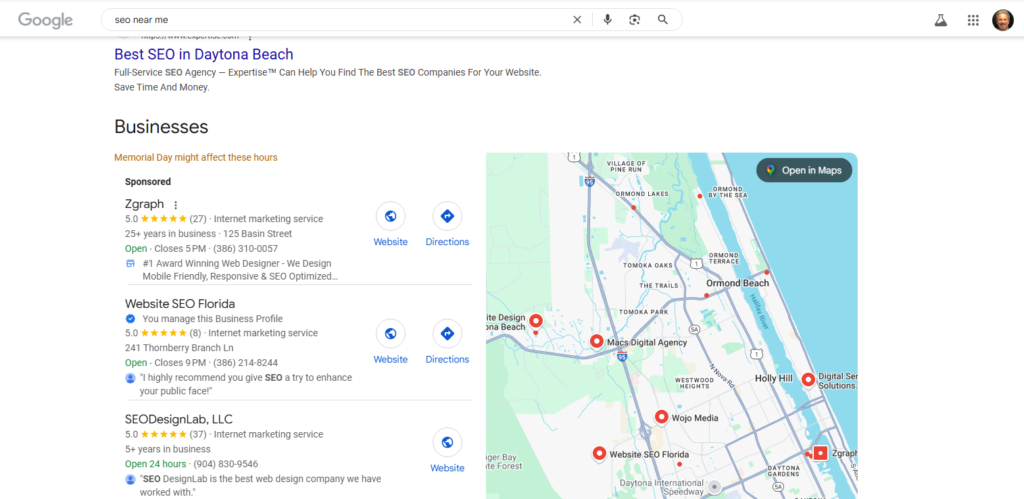
Task: Select the Website SEO Florida listing title
Action: (x=178, y=303)
